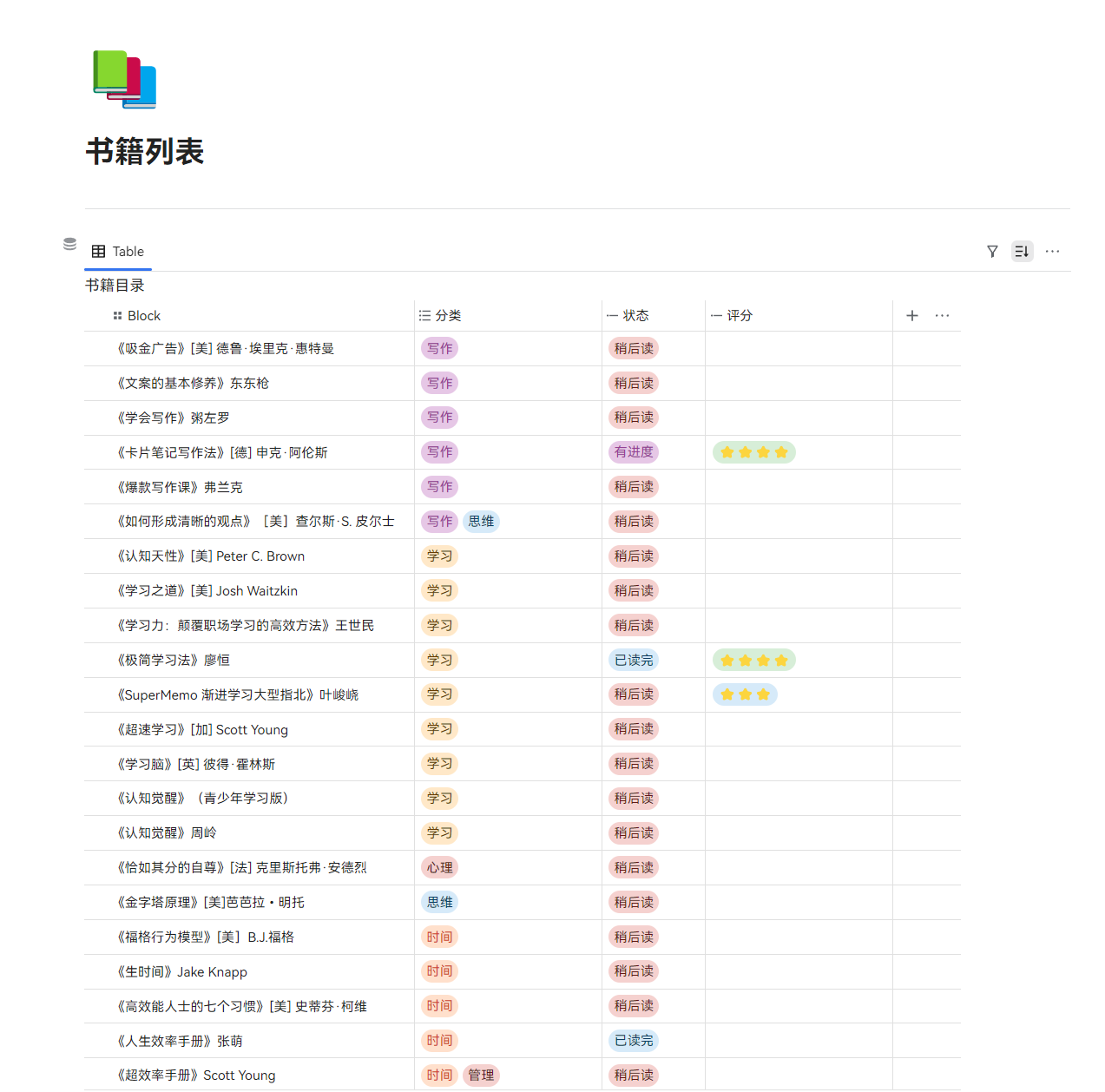Screen dimensions: 1105x1092
Task: Open the filter funnel icon
Action: pos(992,252)
